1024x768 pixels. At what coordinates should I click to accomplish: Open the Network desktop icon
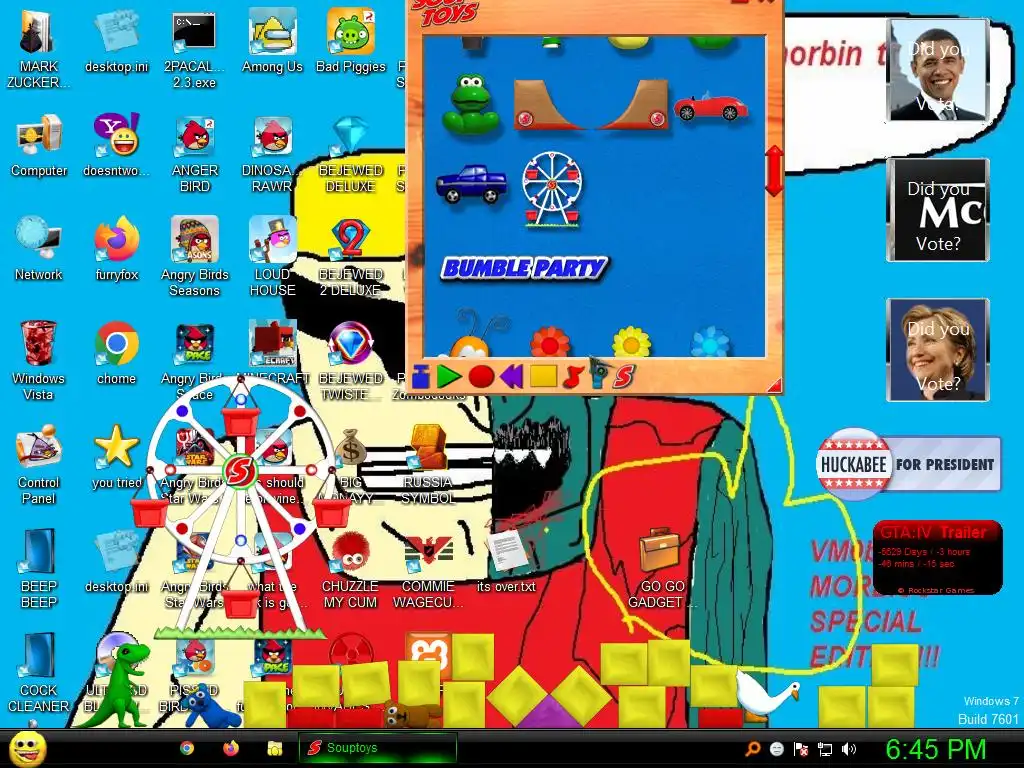pyautogui.click(x=39, y=249)
